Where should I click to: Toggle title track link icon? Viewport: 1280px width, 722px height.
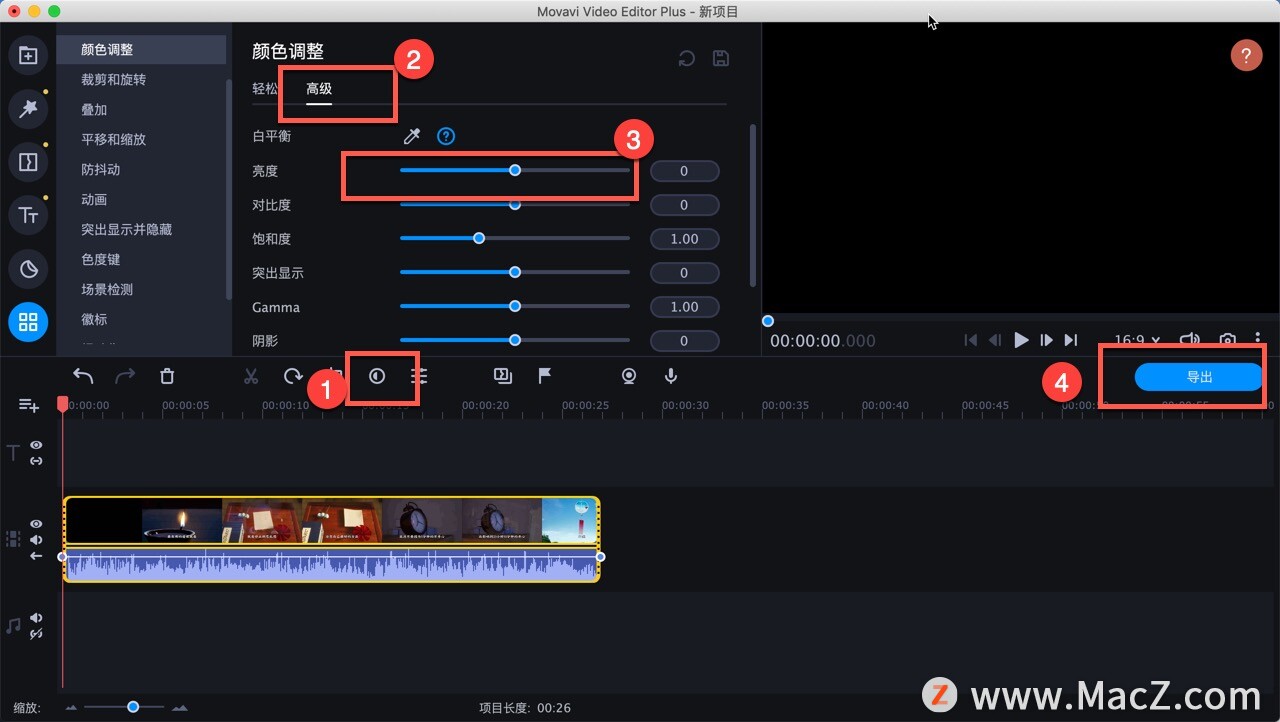click(x=36, y=461)
